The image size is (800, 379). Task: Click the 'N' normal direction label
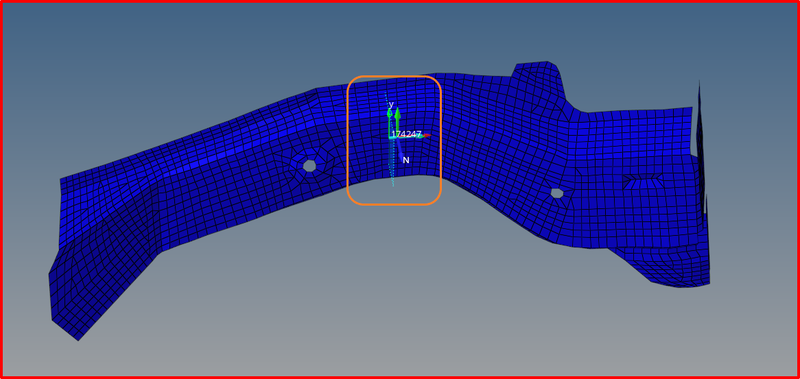click(406, 160)
